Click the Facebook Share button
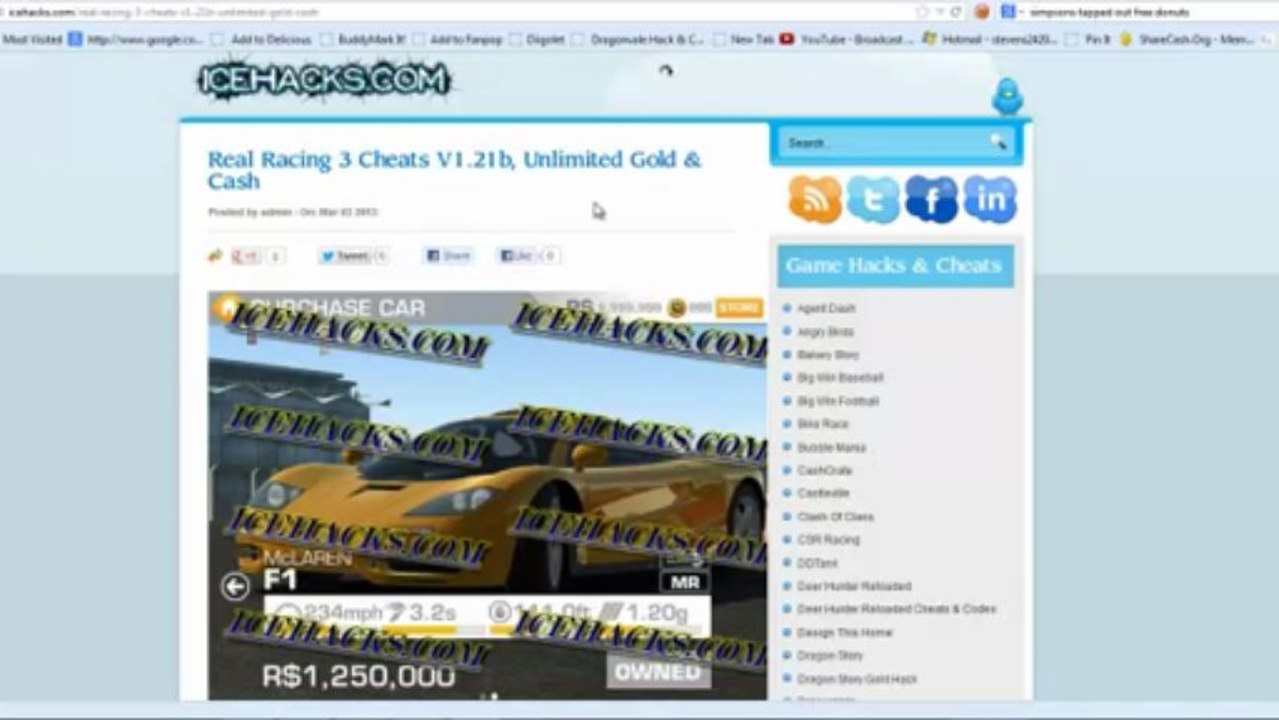This screenshot has width=1279, height=720. click(x=448, y=256)
